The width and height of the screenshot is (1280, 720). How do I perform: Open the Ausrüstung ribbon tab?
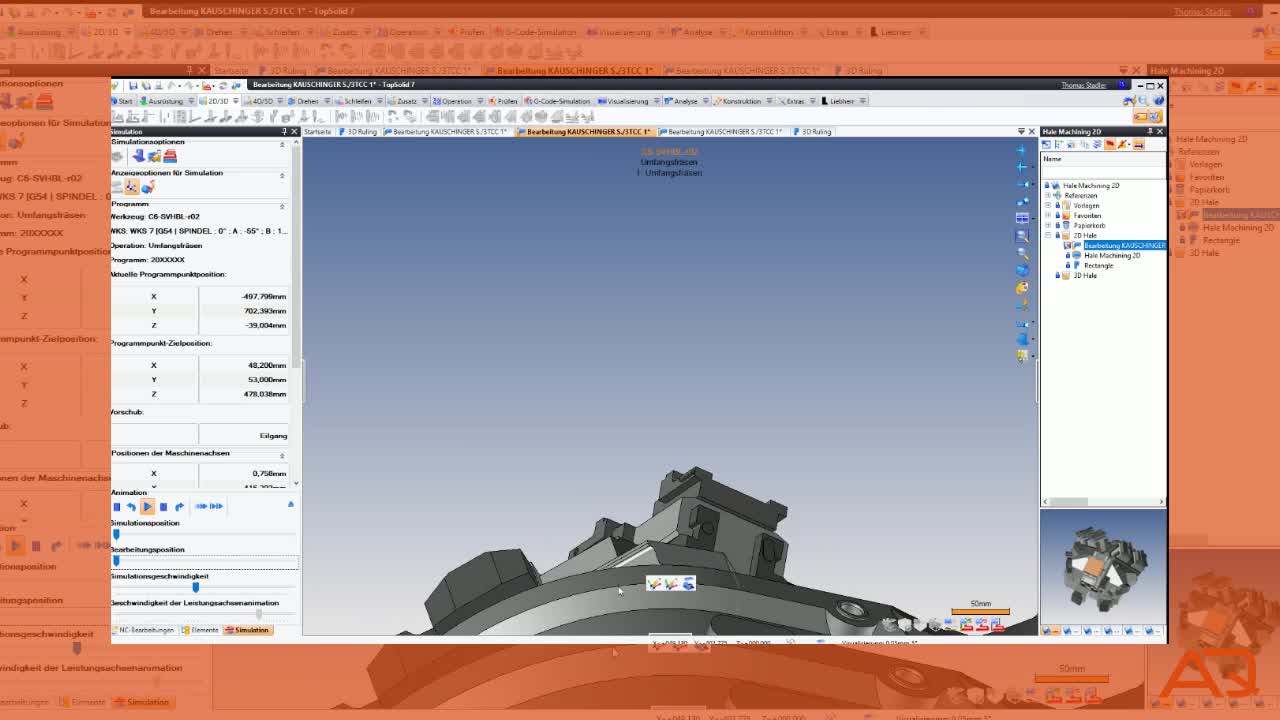pos(162,101)
